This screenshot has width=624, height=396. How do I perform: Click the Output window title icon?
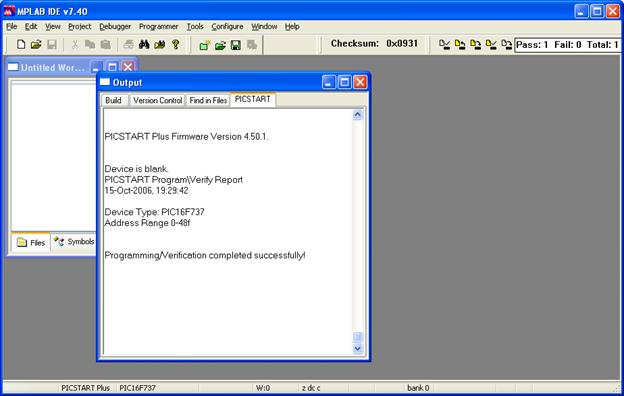tap(105, 82)
